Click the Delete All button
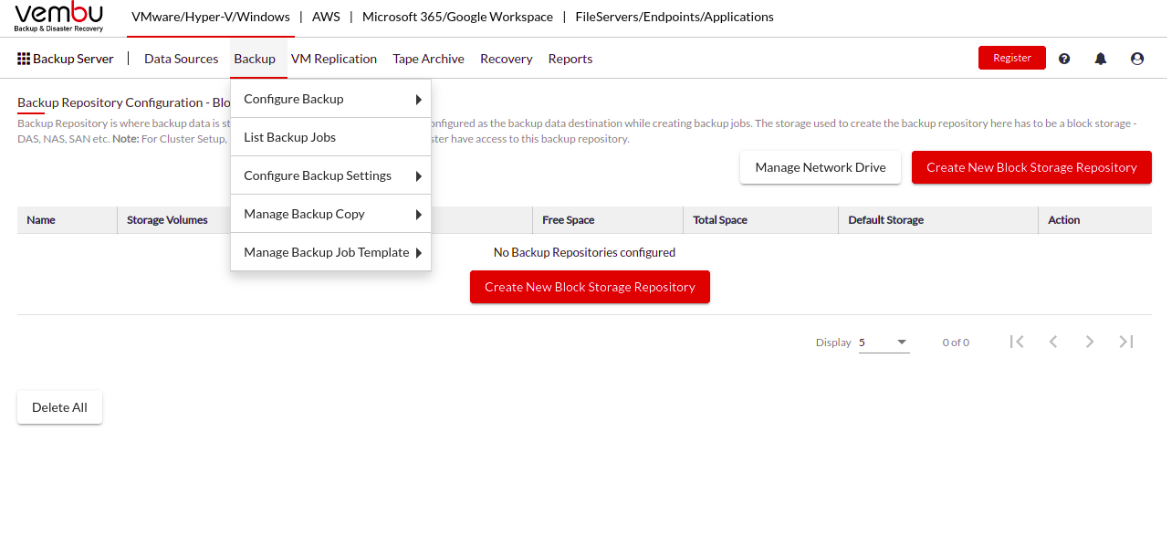 (60, 408)
